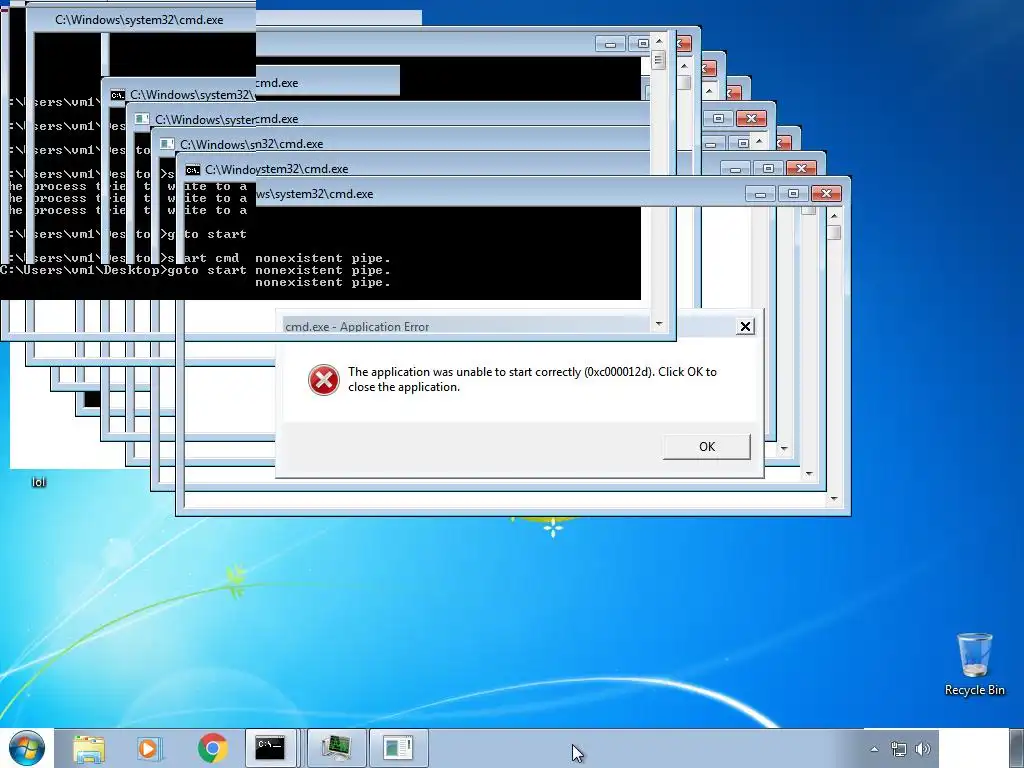Click the "C:\Windoystem32\cmd.exe" window's system icon

(192, 170)
